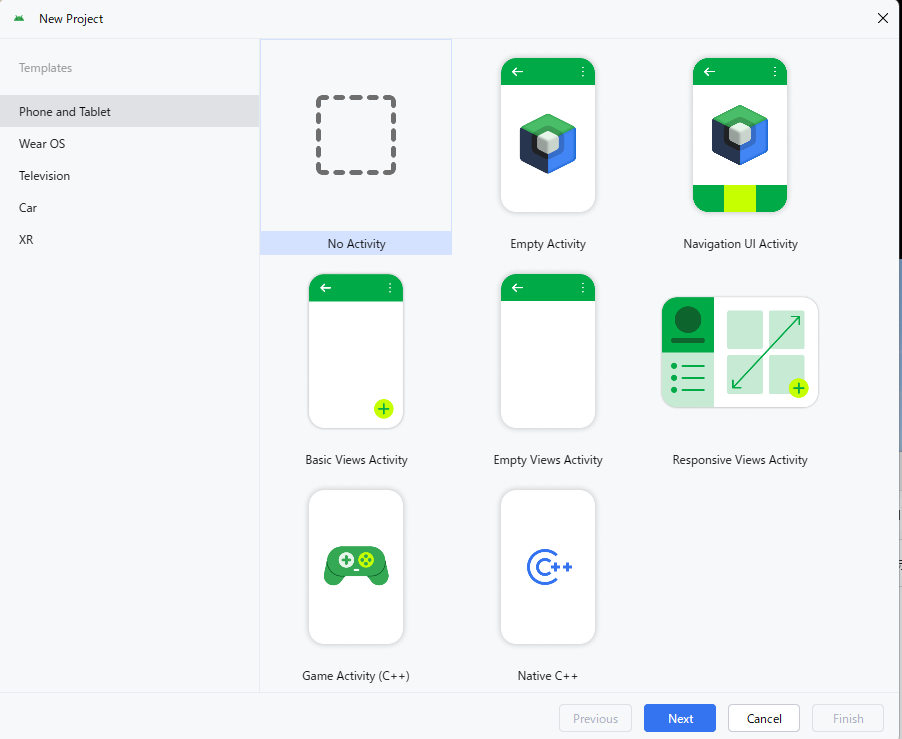Click the Android logo in title bar
This screenshot has height=739, width=902.
coord(19,19)
